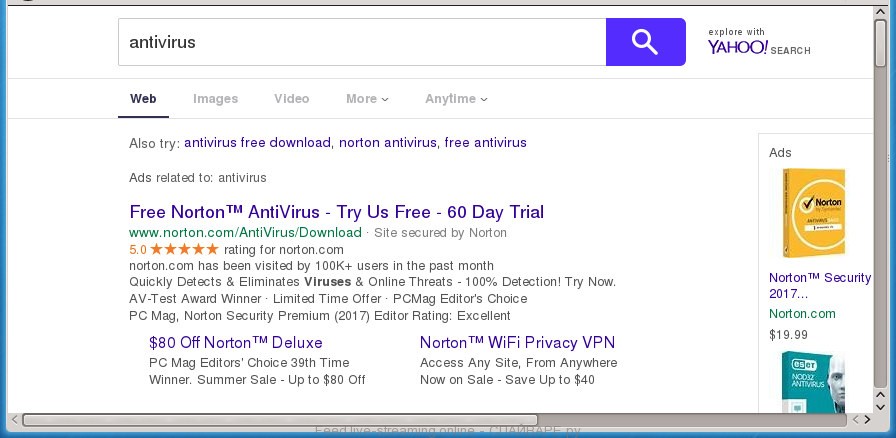Click the Norton.com seller link in sidebar
Image resolution: width=896 pixels, height=438 pixels.
click(x=802, y=313)
